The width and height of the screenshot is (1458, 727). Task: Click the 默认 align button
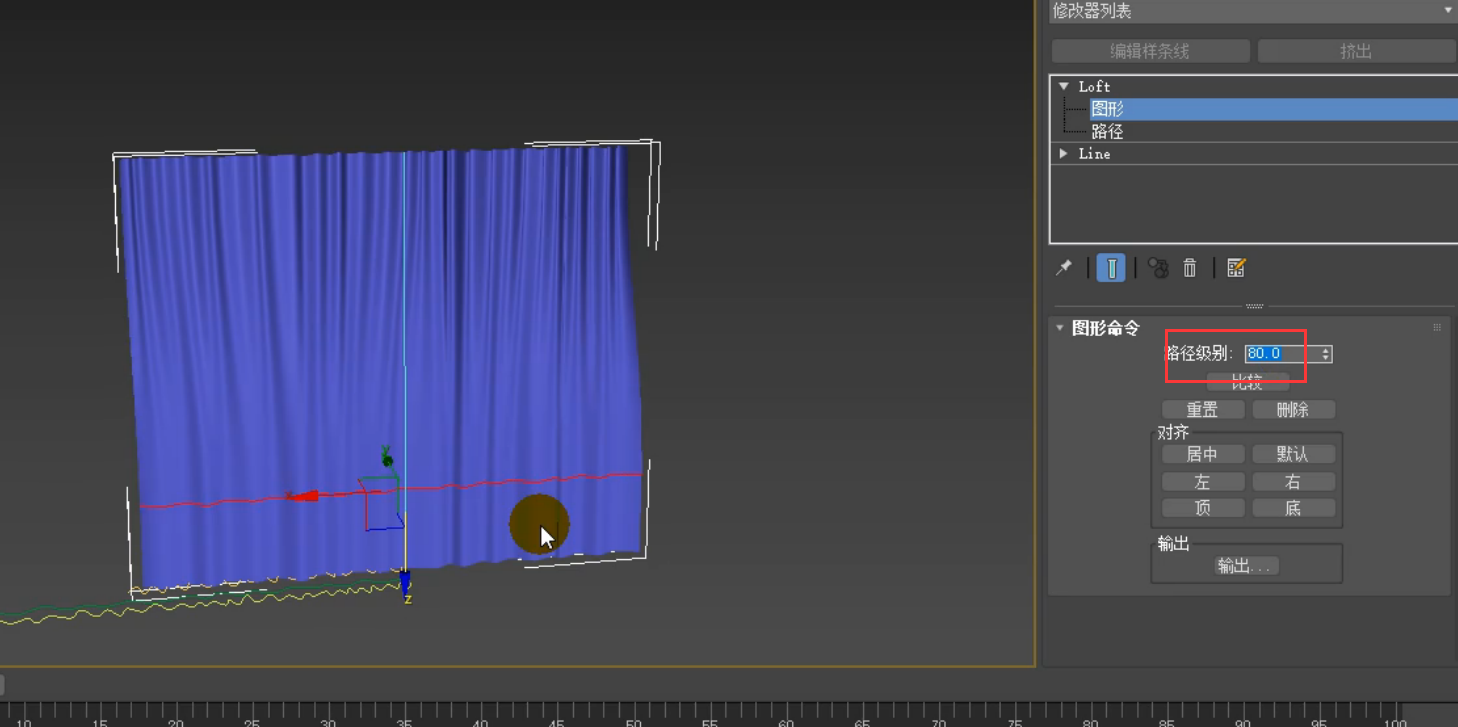click(1293, 454)
